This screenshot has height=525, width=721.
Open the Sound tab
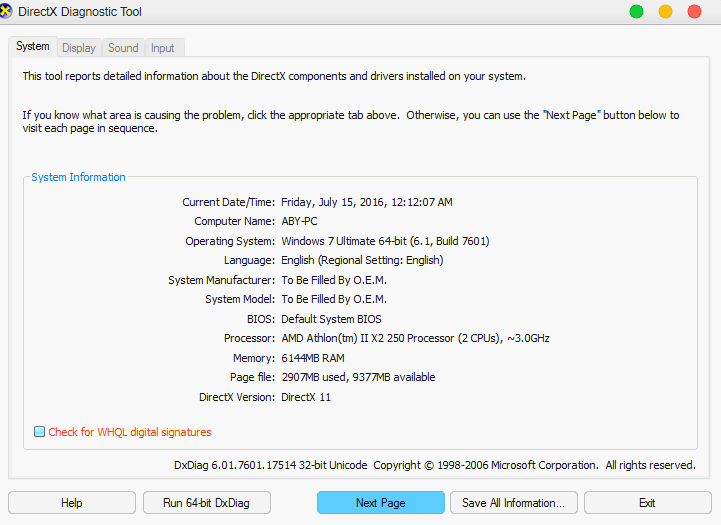[123, 48]
